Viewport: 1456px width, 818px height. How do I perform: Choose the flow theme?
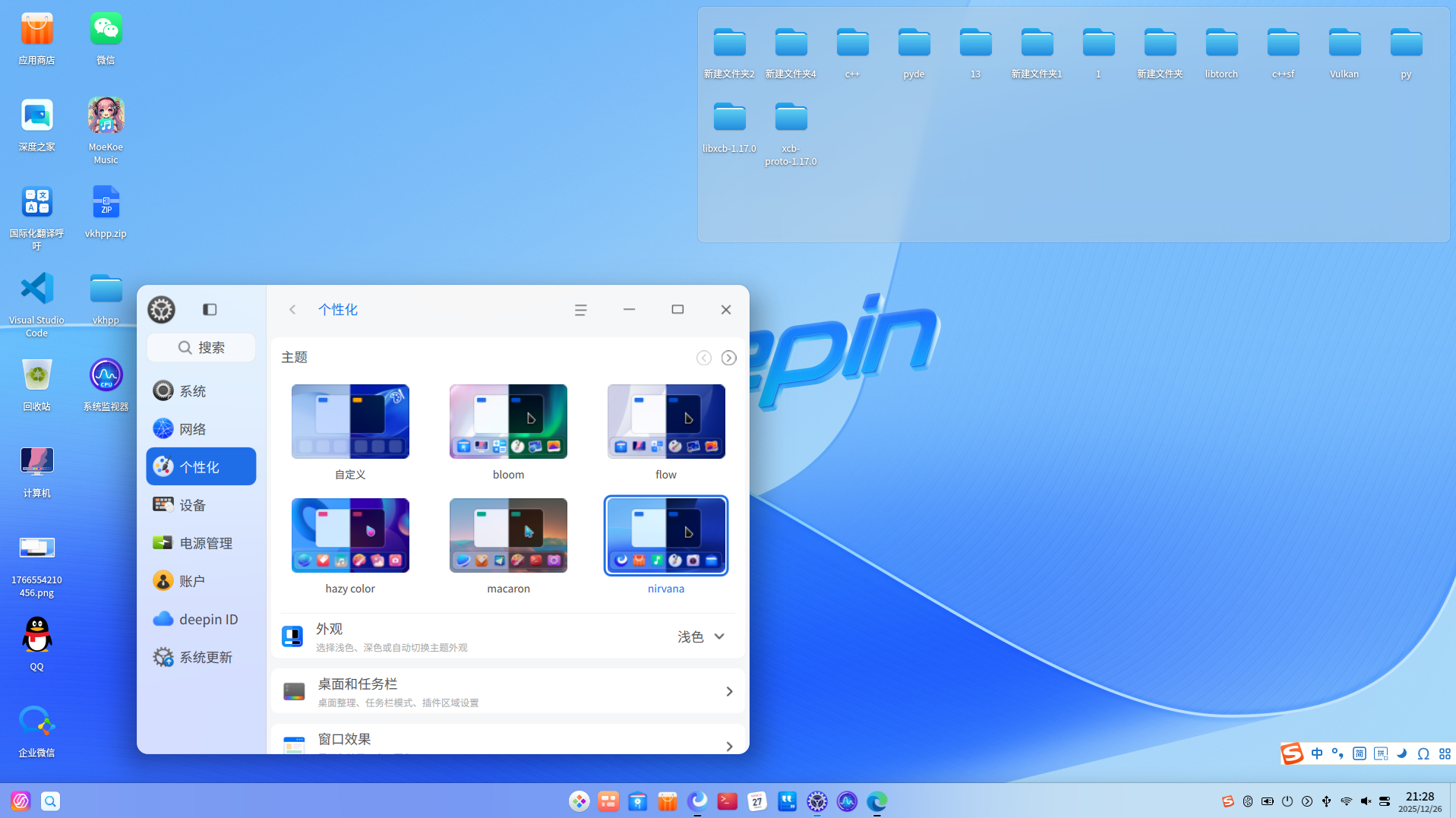665,422
